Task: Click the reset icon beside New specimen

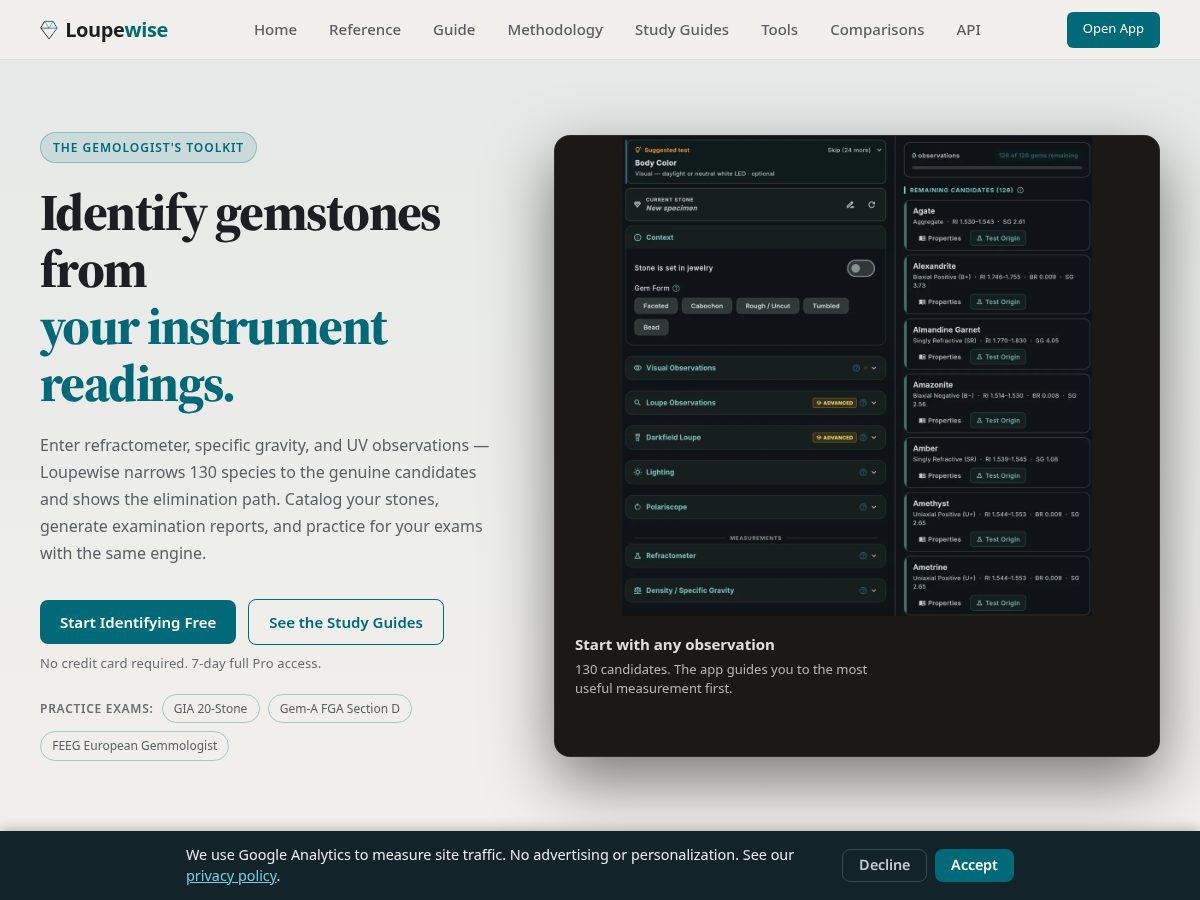Action: [x=871, y=205]
